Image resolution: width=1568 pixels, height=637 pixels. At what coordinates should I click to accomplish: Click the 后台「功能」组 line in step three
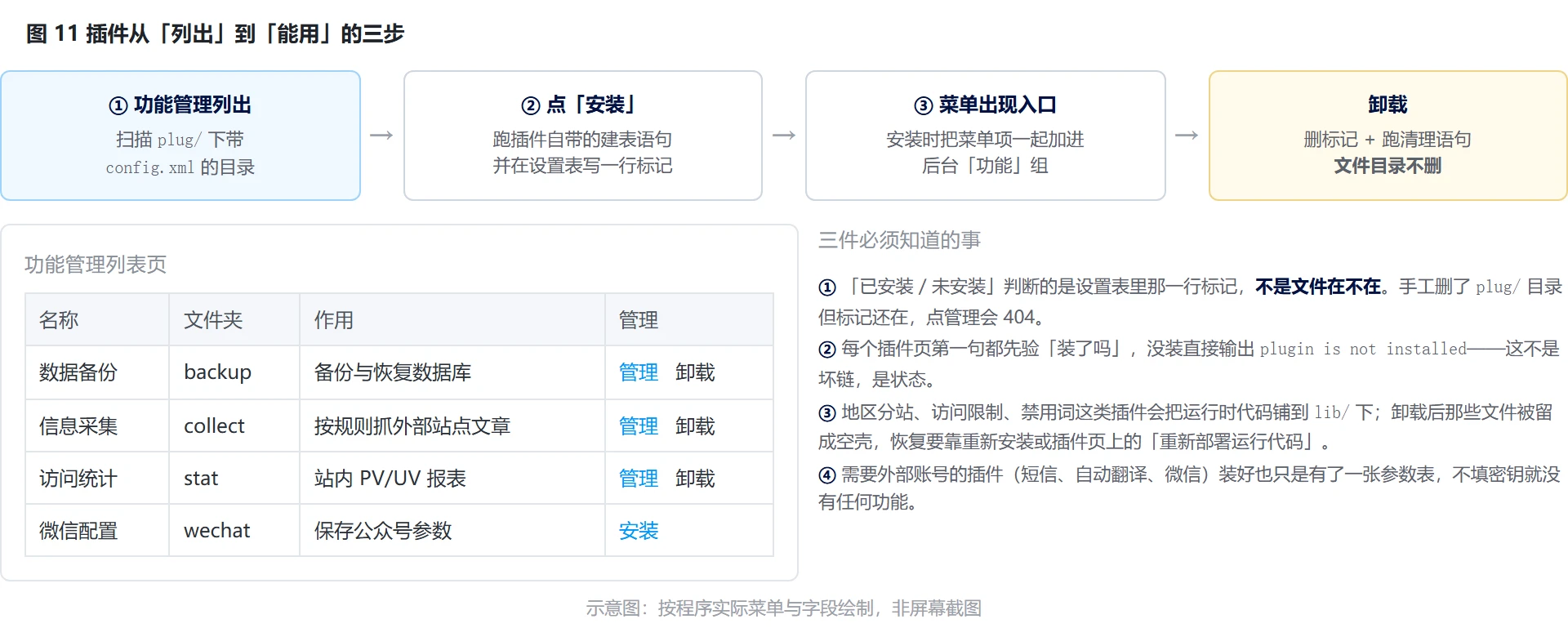click(x=986, y=167)
